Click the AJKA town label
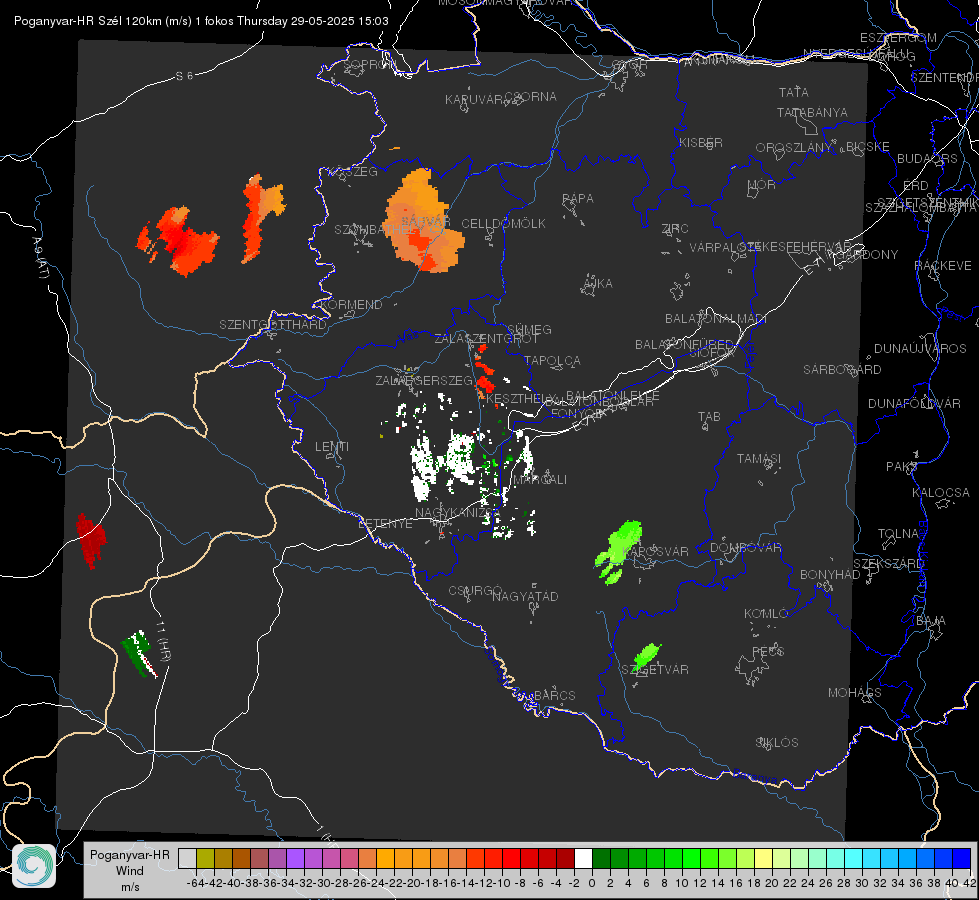The height and width of the screenshot is (900, 979). [598, 284]
